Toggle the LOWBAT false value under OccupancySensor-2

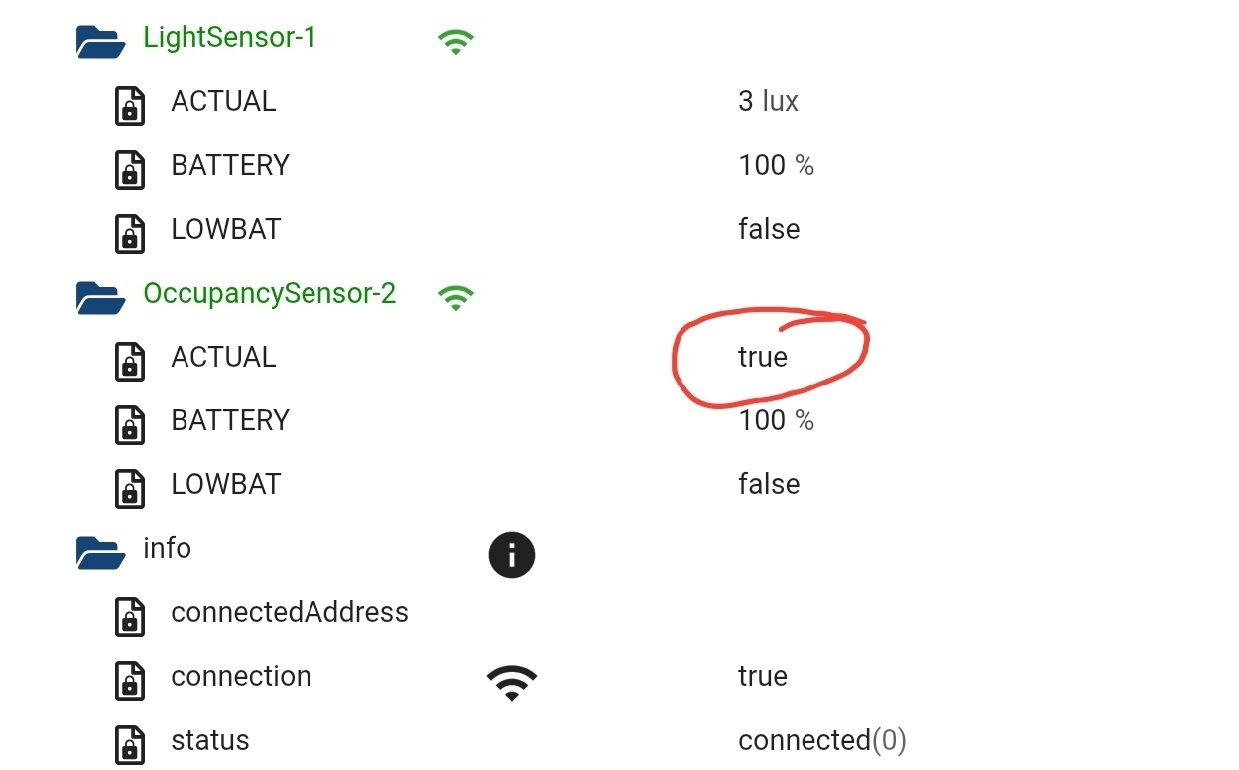(x=769, y=483)
